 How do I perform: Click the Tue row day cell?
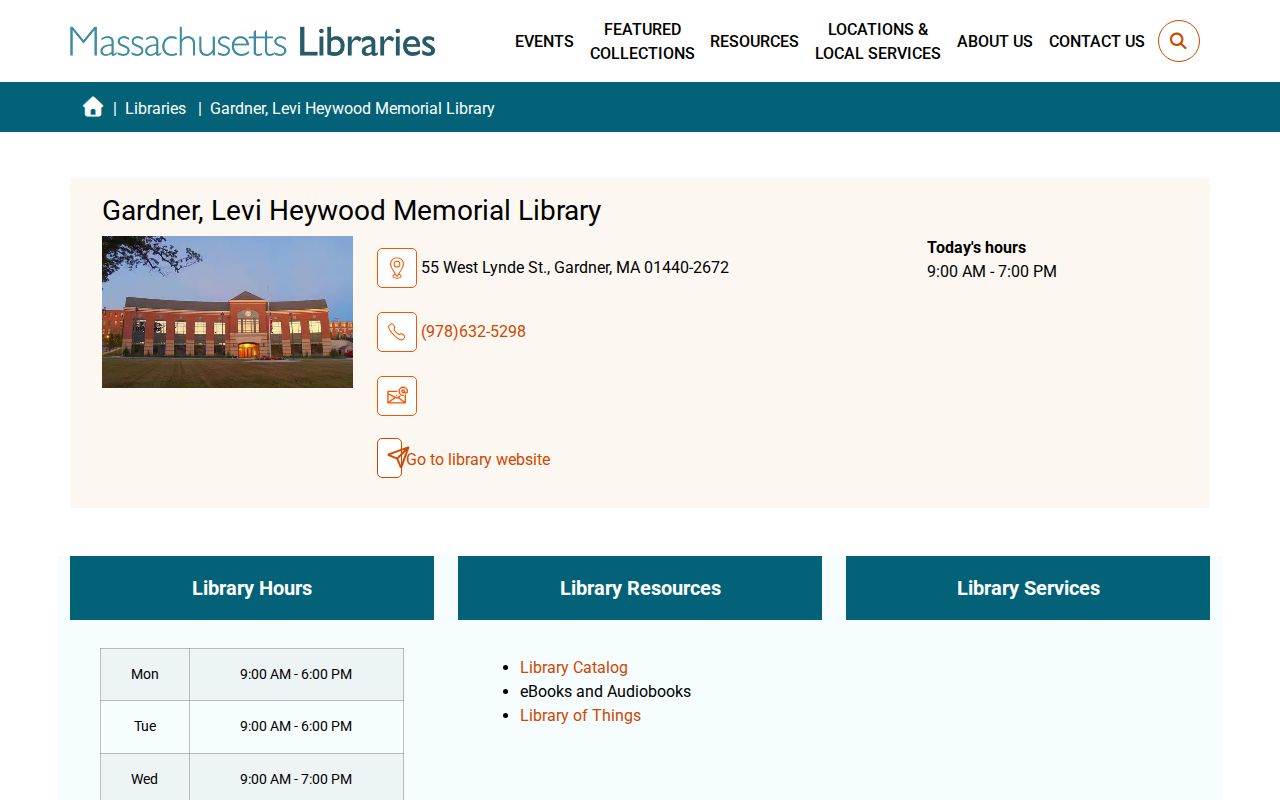coord(145,726)
